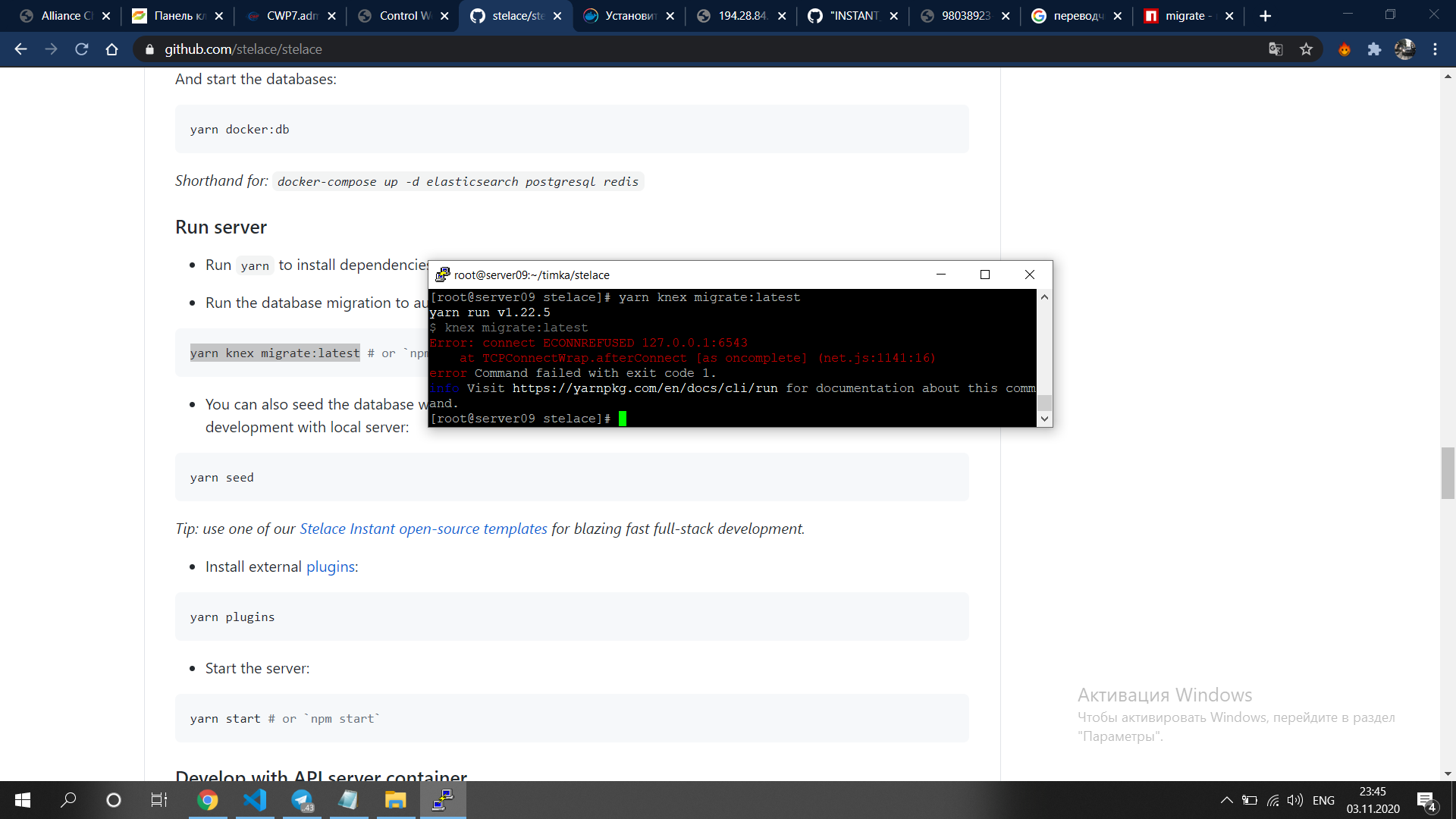Image resolution: width=1456 pixels, height=819 pixels.
Task: Open Visual Studio Code from taskbar
Action: pos(256,800)
